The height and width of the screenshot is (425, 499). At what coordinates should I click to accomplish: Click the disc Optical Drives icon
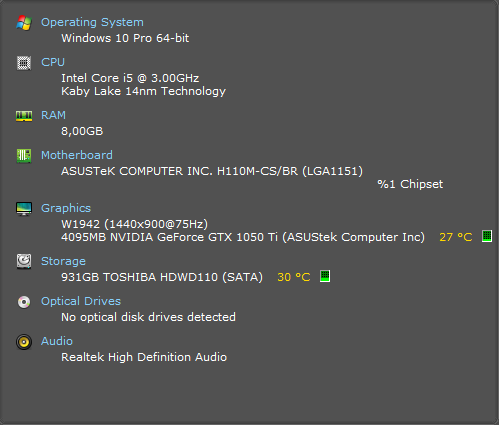(24, 302)
